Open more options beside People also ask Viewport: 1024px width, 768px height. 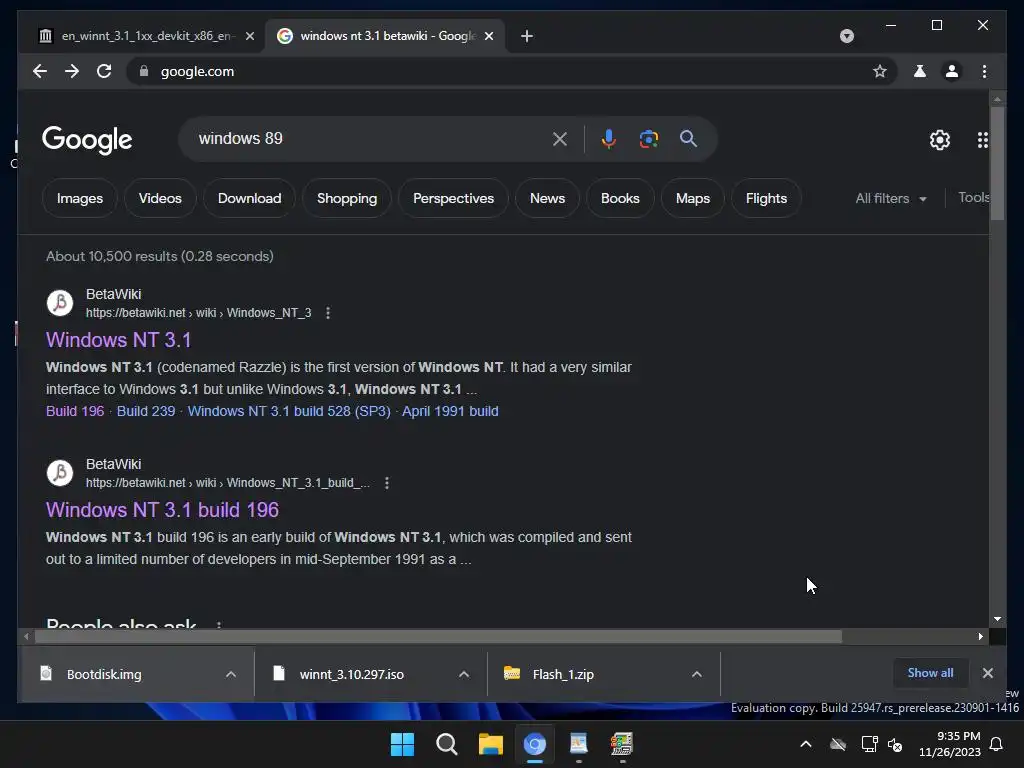tap(219, 625)
